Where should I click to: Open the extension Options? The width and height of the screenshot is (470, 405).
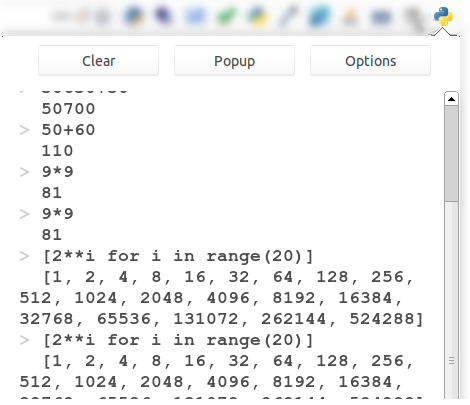pyautogui.click(x=370, y=61)
